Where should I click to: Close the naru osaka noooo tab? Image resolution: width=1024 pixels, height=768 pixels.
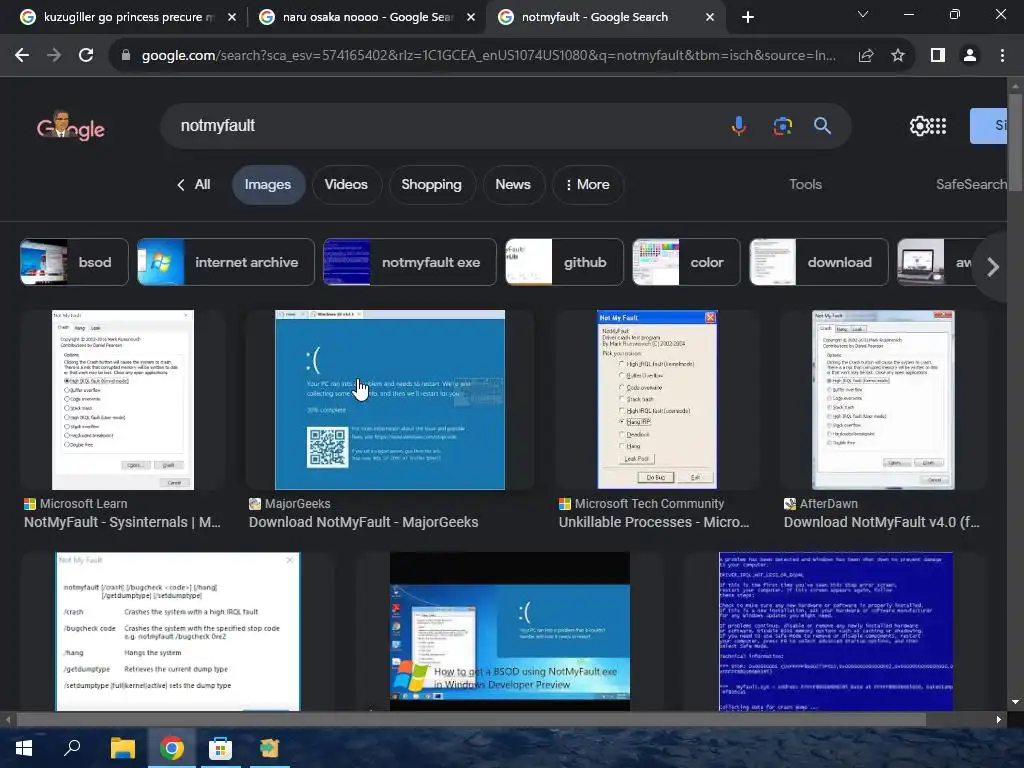click(471, 17)
